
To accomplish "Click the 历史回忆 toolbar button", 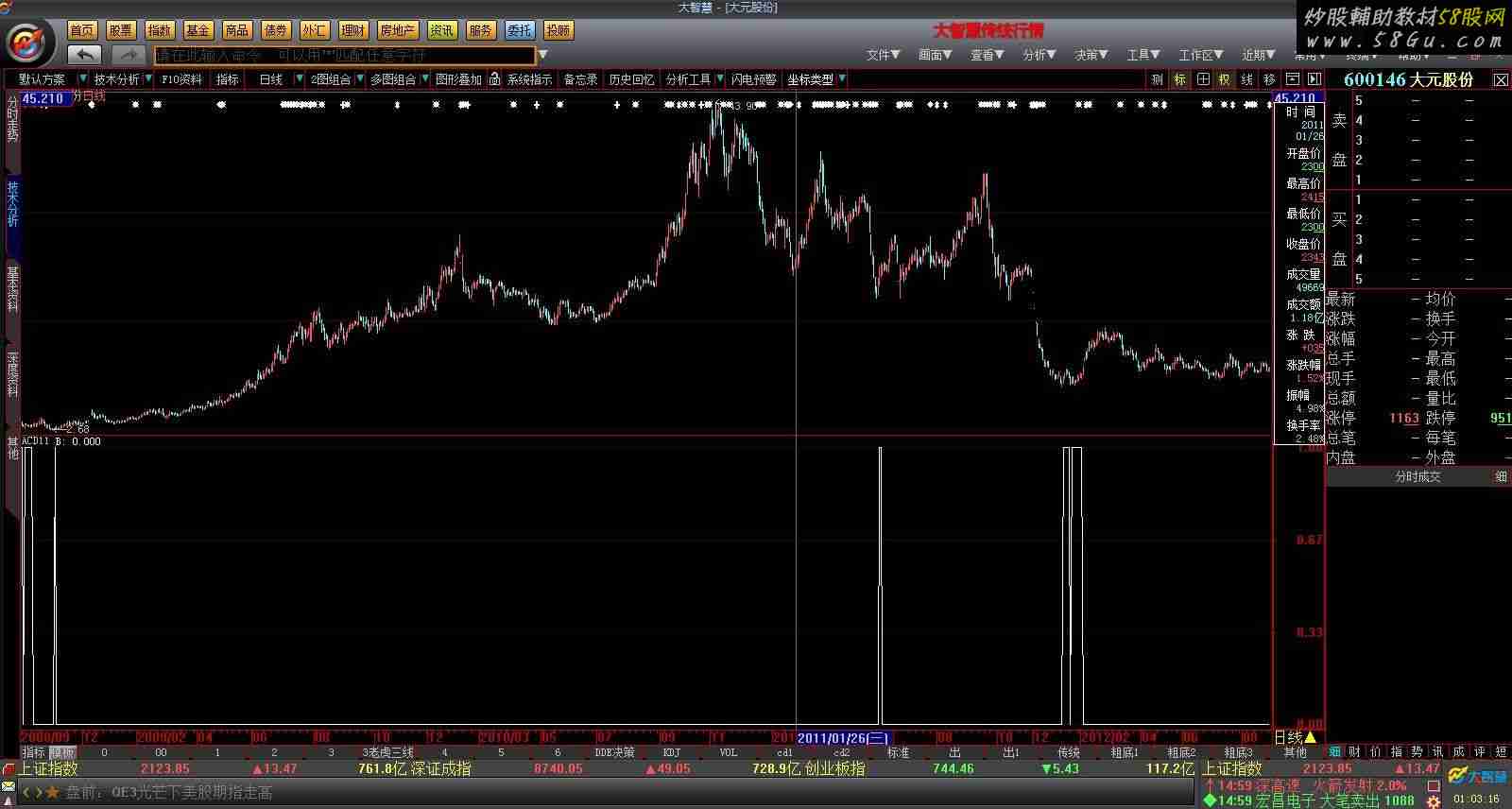I will [x=631, y=79].
